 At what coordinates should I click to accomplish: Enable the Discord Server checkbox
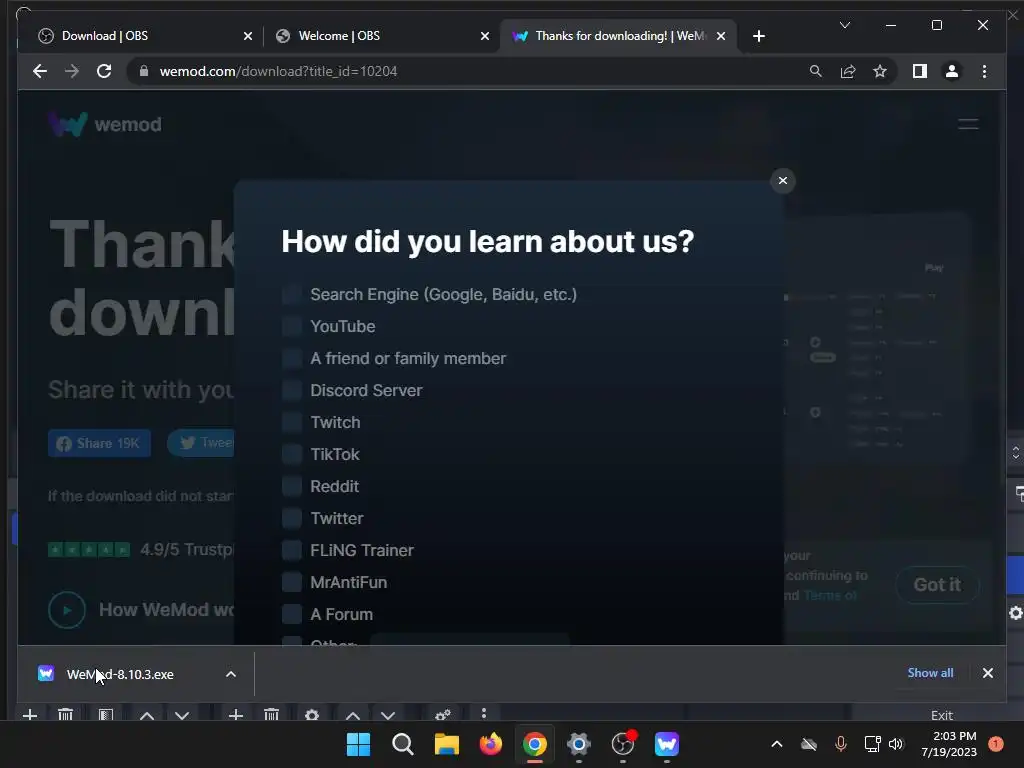(292, 391)
